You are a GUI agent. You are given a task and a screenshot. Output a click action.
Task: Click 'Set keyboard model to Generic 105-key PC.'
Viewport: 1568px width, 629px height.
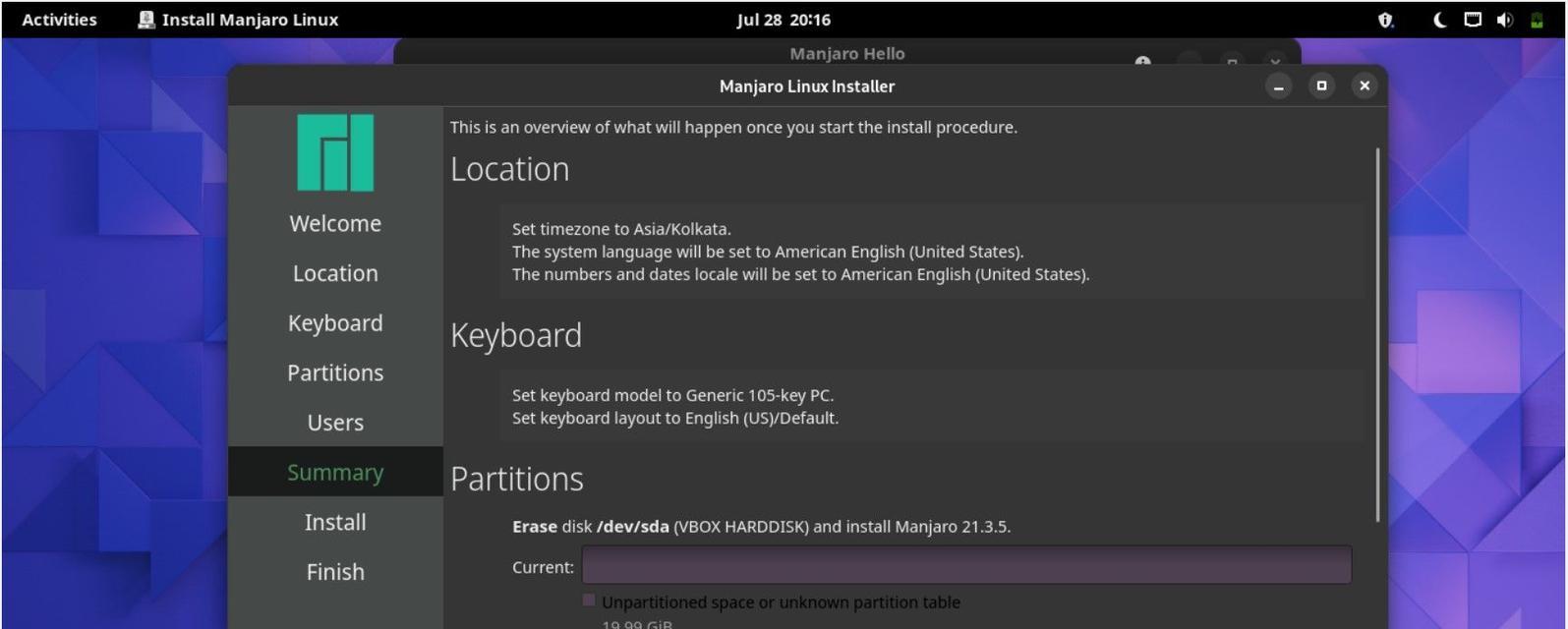pos(672,395)
